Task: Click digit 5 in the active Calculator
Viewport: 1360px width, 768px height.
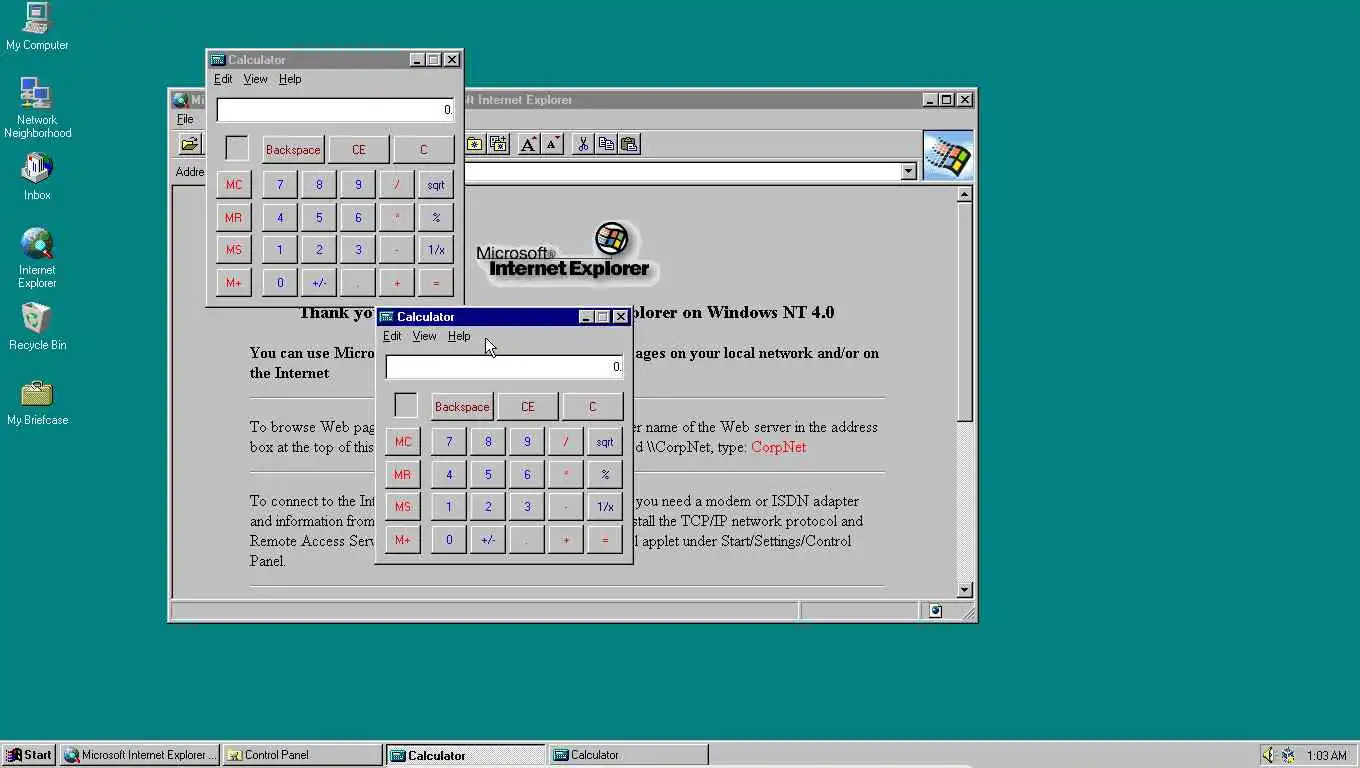Action: tap(488, 474)
